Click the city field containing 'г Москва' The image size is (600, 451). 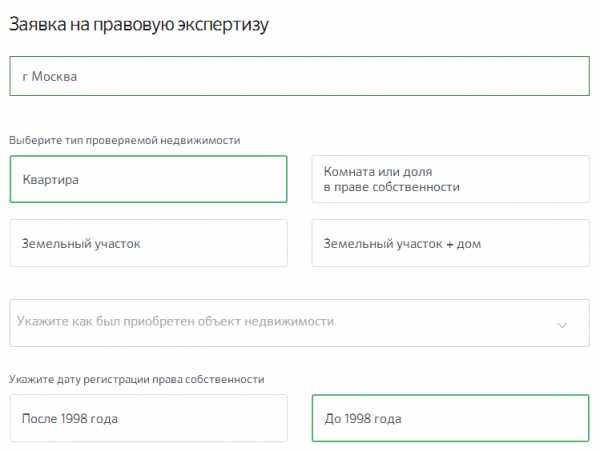tap(300, 76)
